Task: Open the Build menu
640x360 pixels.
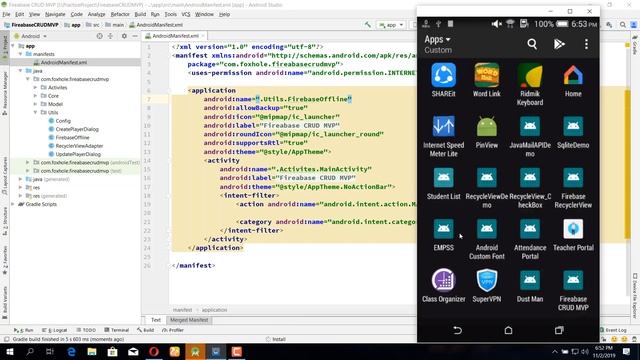Action: click(140, 14)
